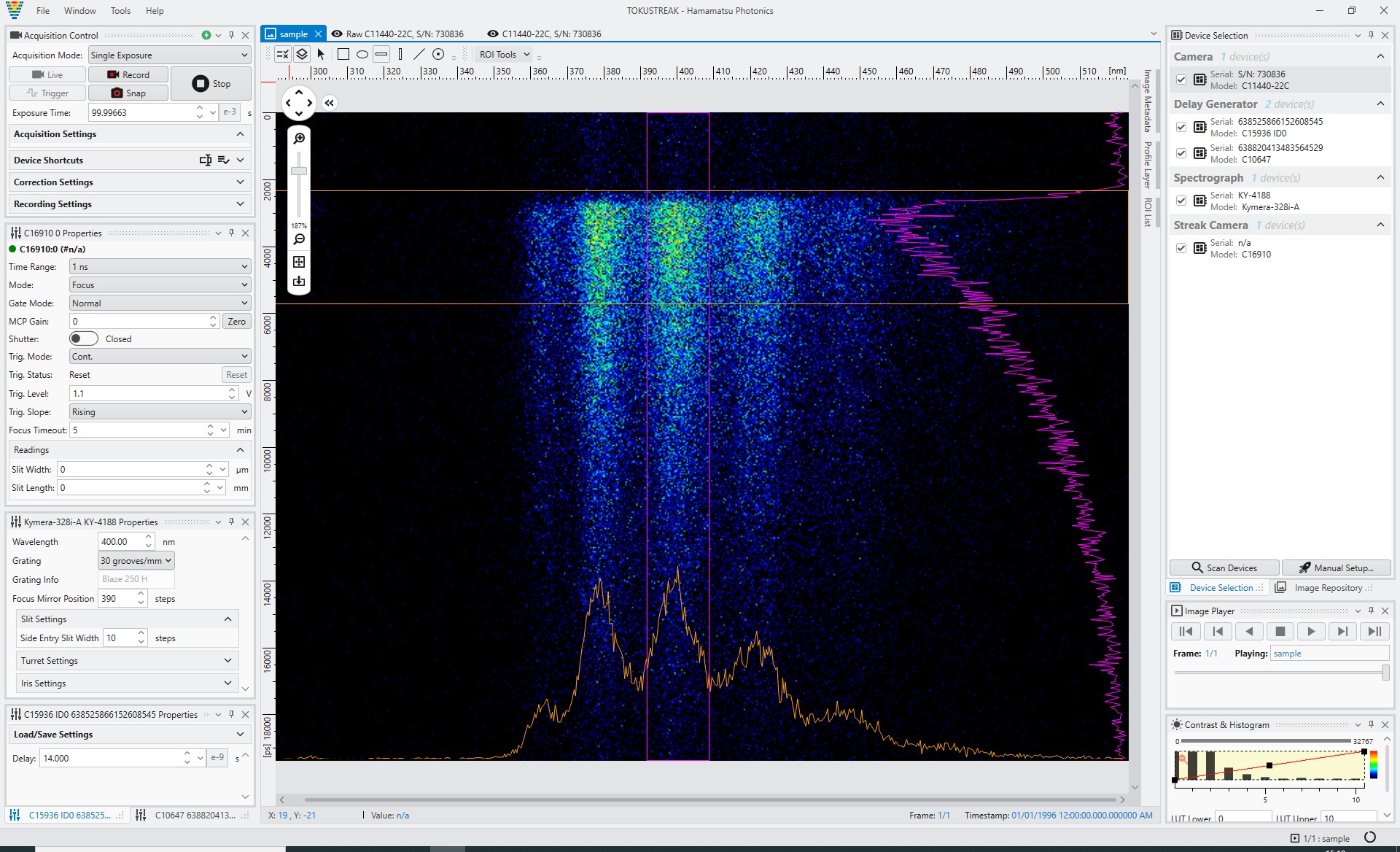1400x852 pixels.
Task: Click the layers icon in image toolbar
Action: [x=302, y=54]
